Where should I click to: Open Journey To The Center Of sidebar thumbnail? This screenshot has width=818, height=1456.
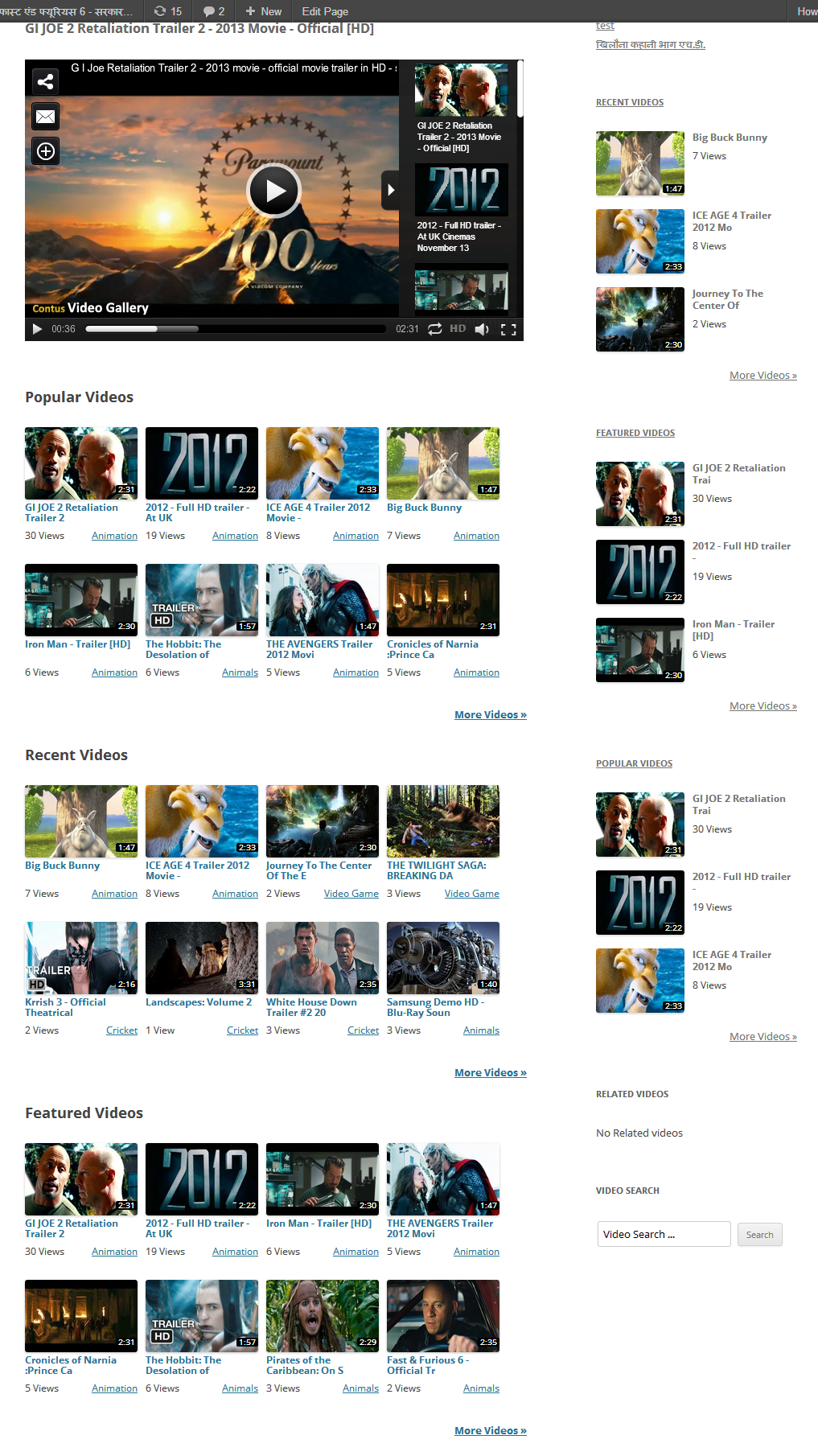pyautogui.click(x=640, y=319)
